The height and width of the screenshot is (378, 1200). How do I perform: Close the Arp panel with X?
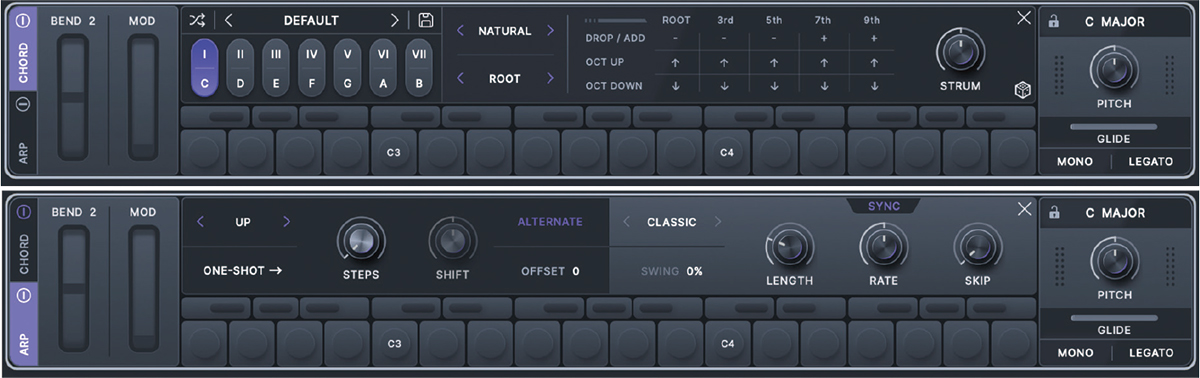click(x=1023, y=209)
